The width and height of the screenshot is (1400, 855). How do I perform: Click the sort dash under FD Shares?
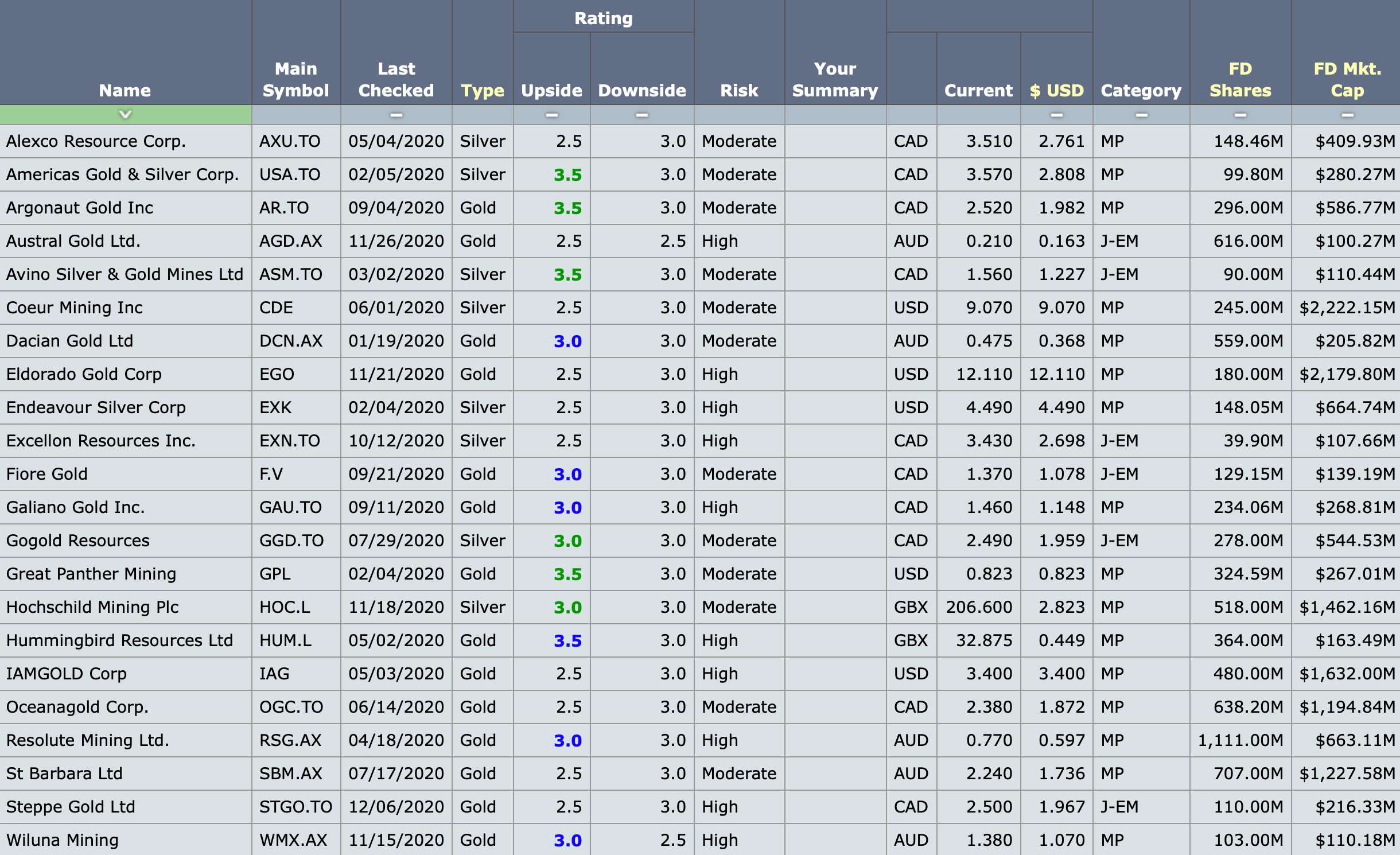tap(1240, 115)
